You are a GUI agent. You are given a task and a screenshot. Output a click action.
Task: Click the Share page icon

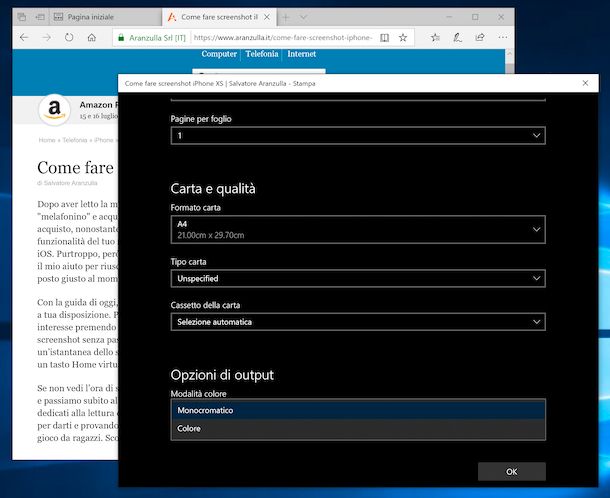tap(480, 37)
